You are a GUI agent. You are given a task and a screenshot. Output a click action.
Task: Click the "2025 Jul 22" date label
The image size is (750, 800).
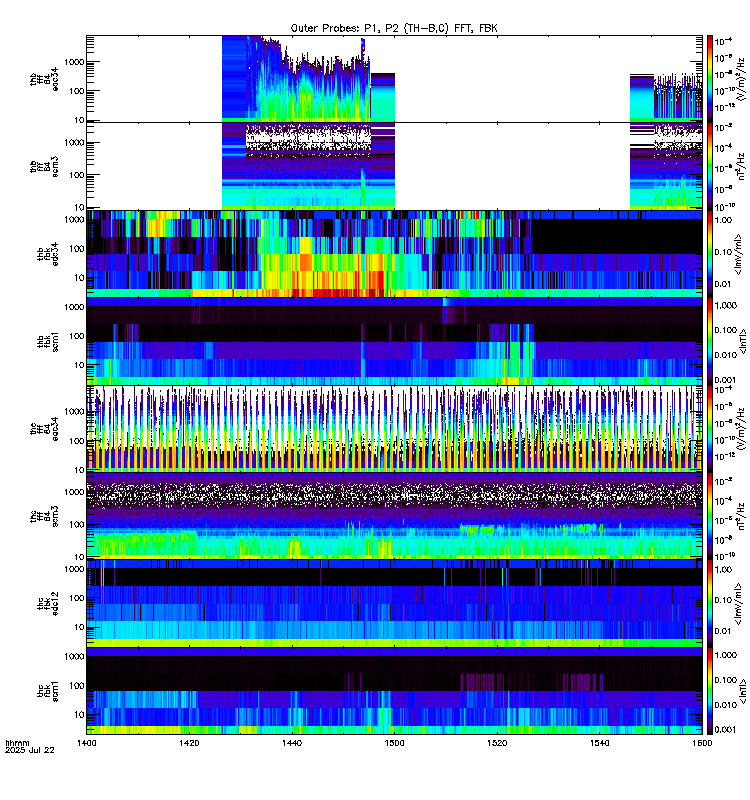point(30,750)
